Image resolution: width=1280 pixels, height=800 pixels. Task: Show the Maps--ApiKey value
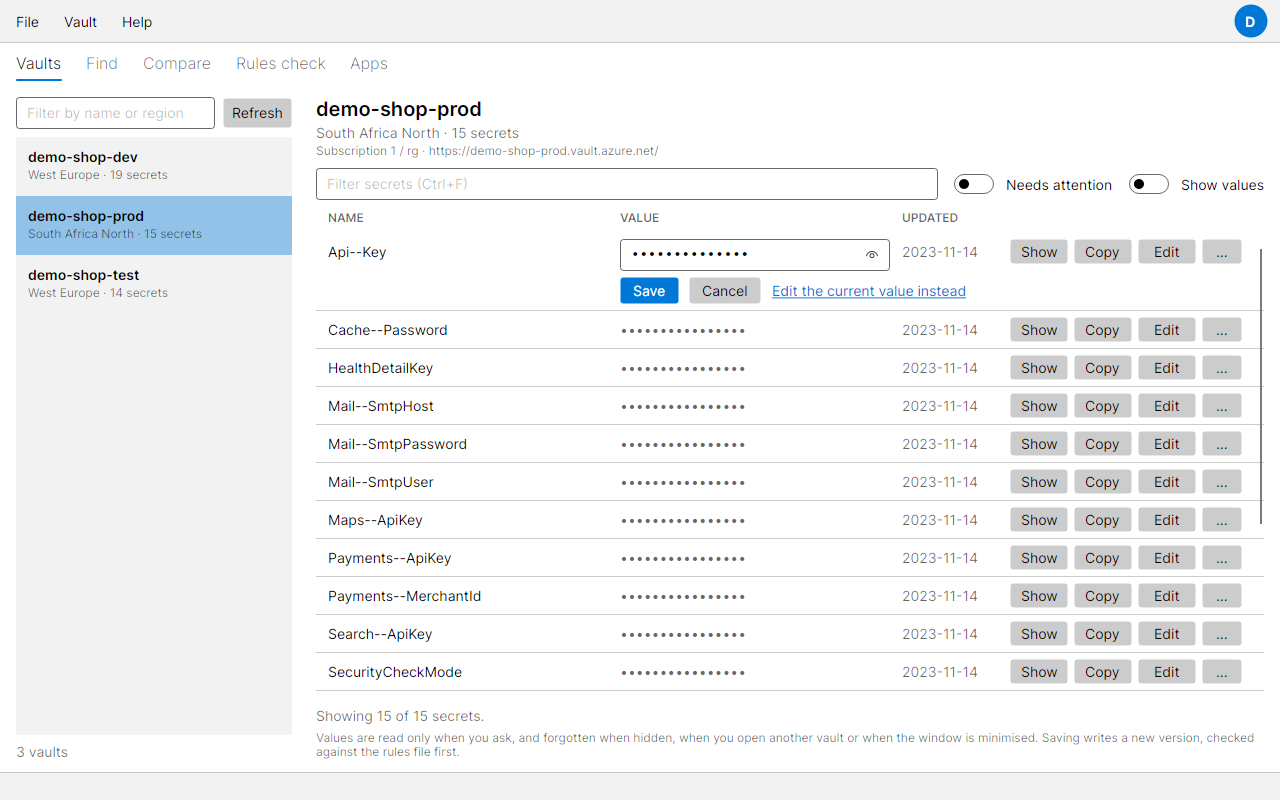pos(1039,520)
